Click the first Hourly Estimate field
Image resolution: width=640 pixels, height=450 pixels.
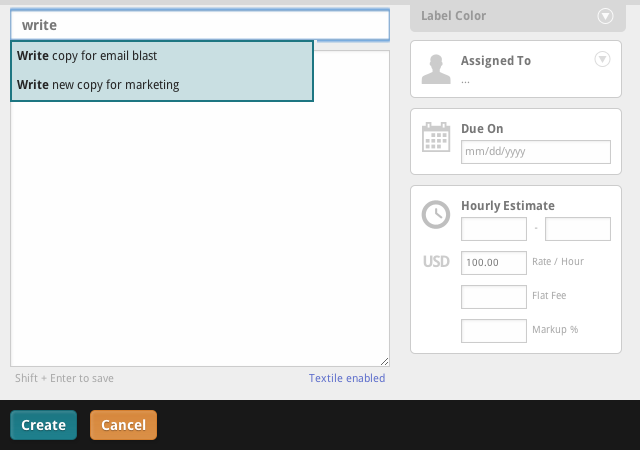493,229
